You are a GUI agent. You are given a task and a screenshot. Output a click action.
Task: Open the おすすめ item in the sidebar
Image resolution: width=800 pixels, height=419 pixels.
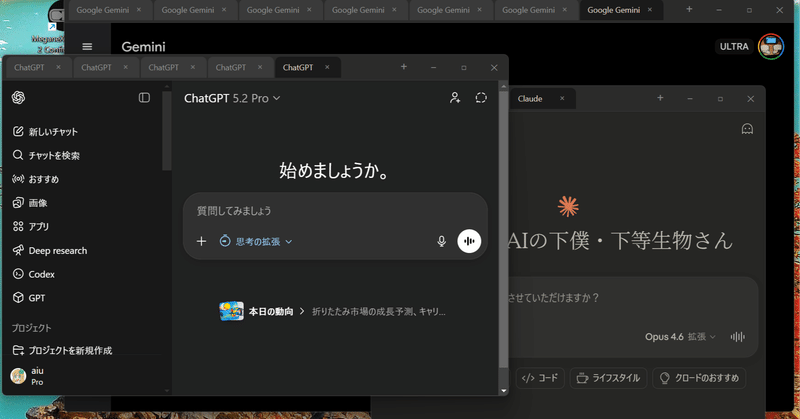click(x=36, y=179)
